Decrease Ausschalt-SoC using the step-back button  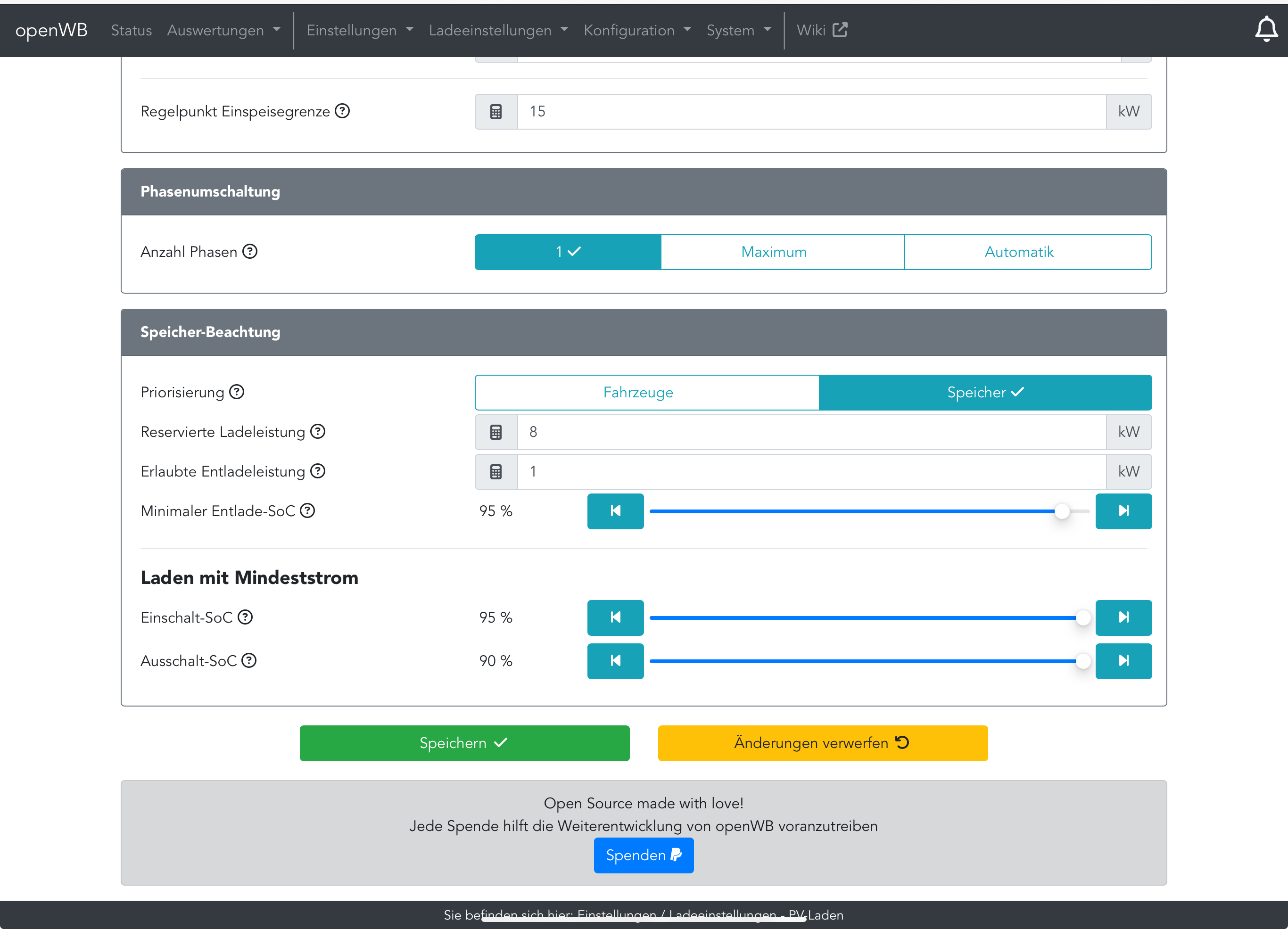click(x=615, y=661)
